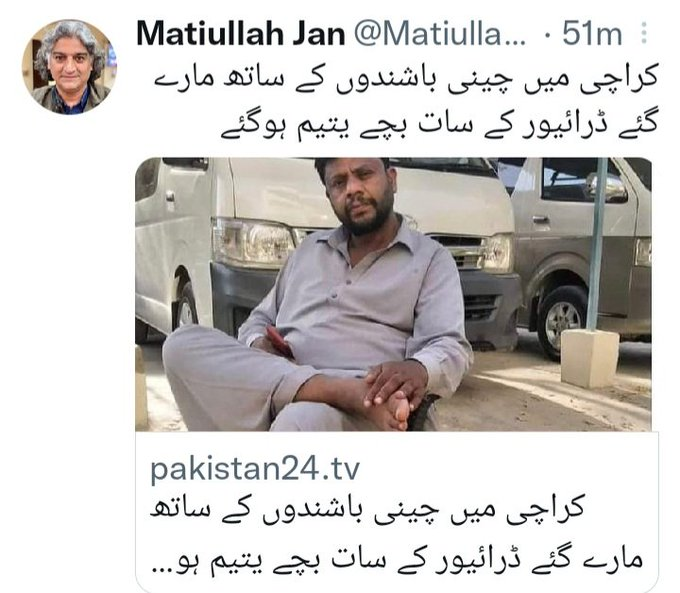
Task: Select the dot separator before 51m
Action: click(549, 35)
